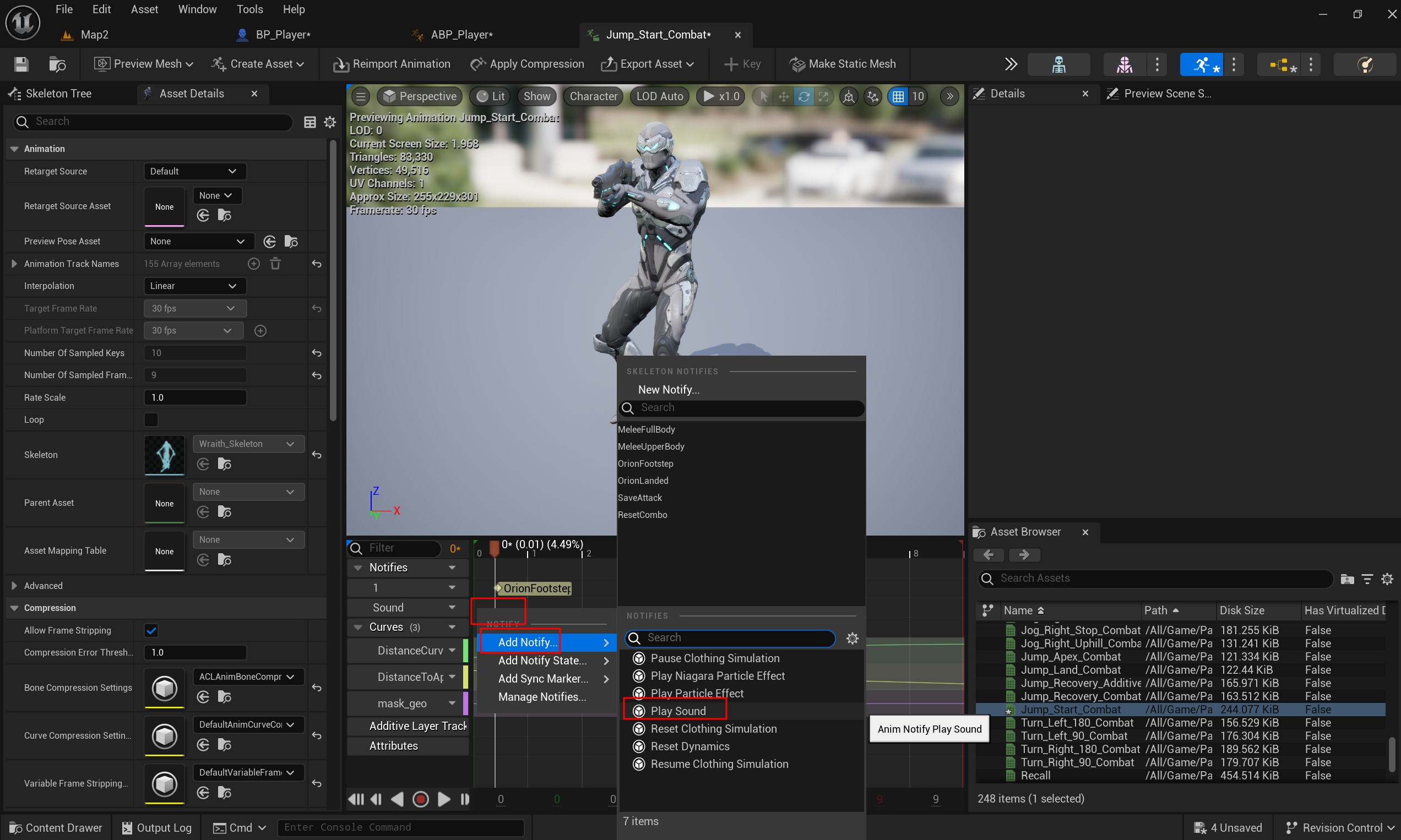This screenshot has width=1401, height=840.
Task: Open the Window menu
Action: 197,9
